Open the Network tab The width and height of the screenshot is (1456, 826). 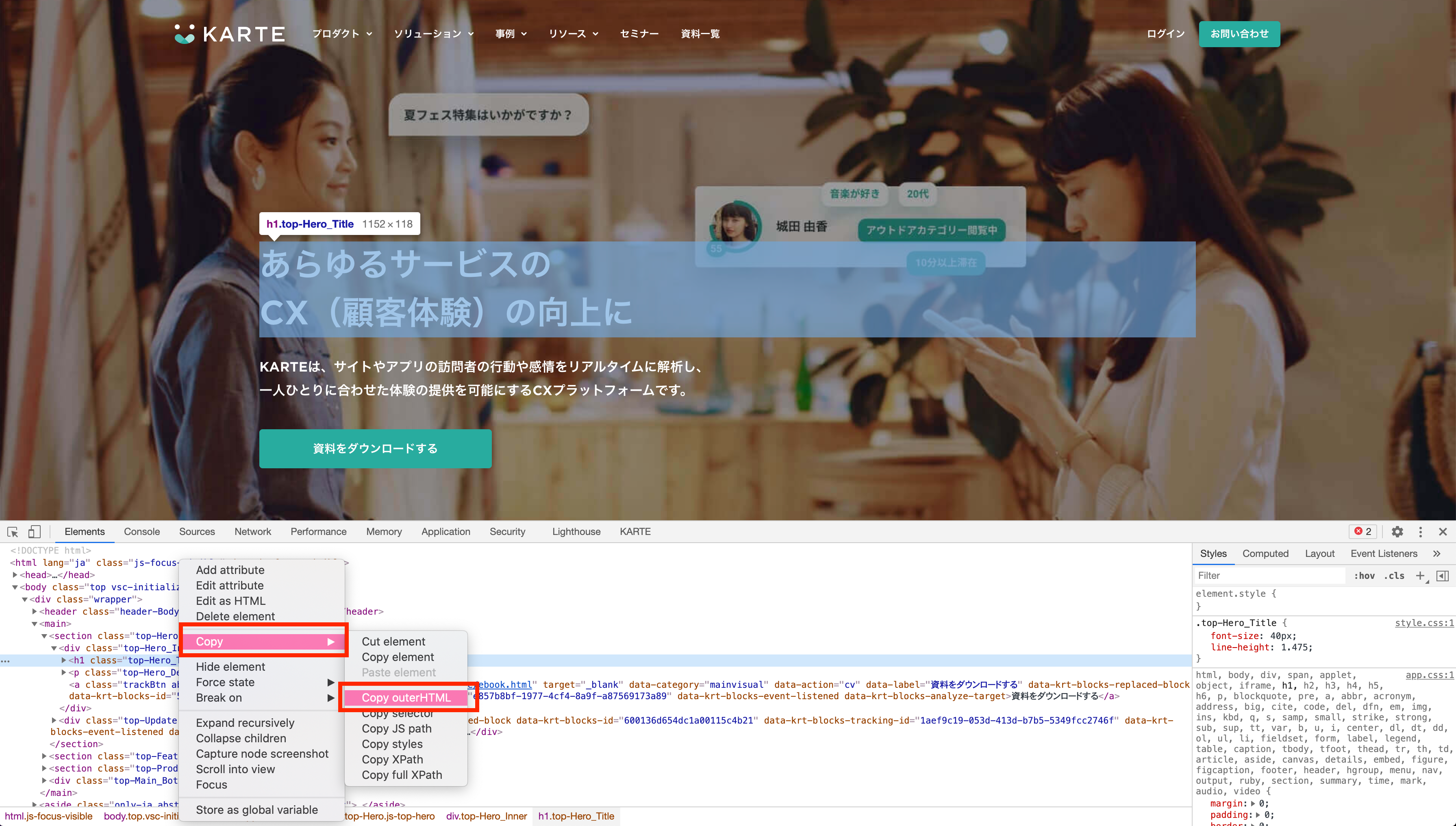(x=253, y=532)
